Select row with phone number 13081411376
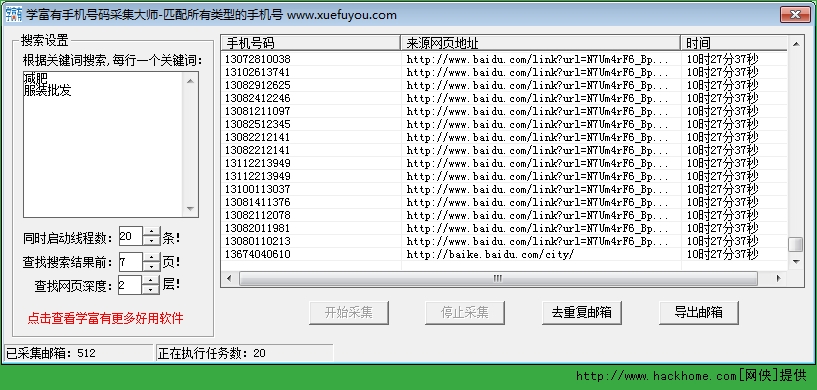The height and width of the screenshot is (390, 817). point(504,202)
